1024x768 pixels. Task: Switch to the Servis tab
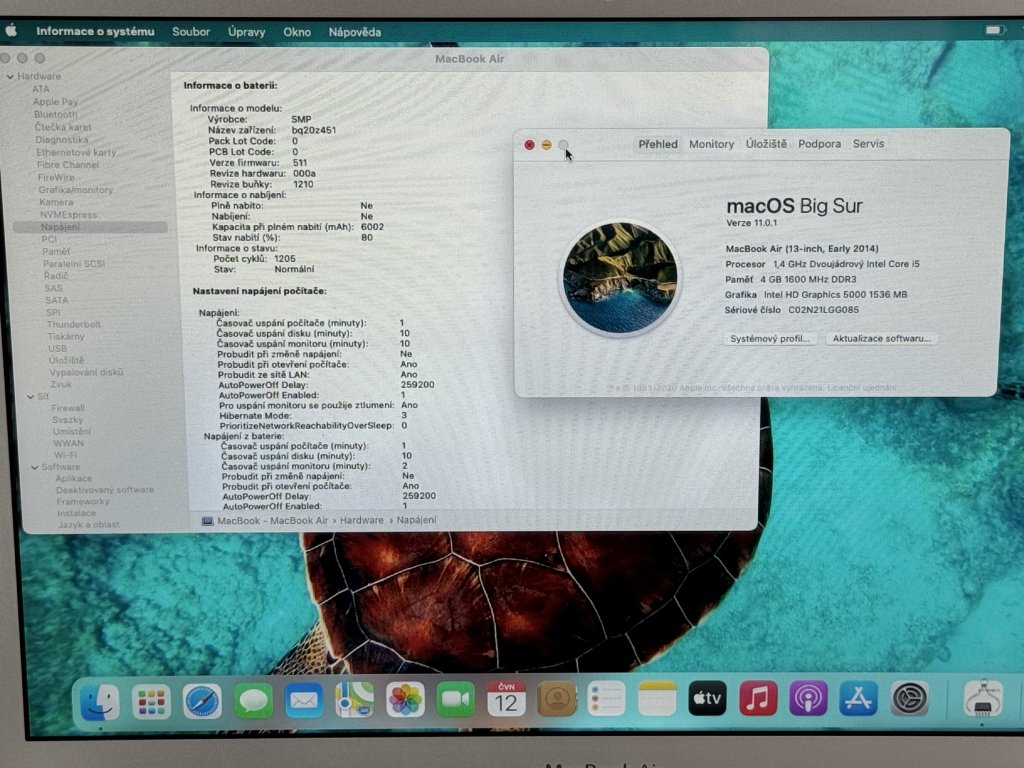[868, 144]
